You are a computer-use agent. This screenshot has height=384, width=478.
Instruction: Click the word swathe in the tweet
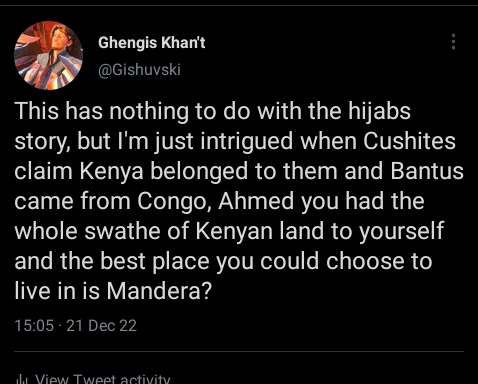pyautogui.click(x=122, y=231)
